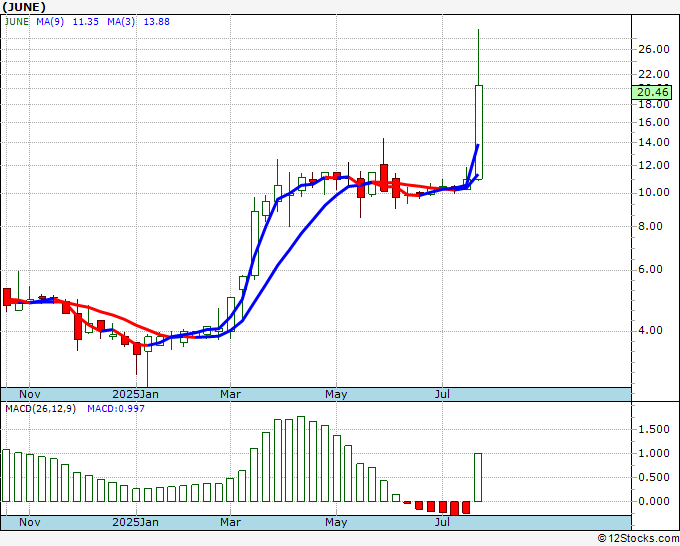The height and width of the screenshot is (546, 680).
Task: Click the rightmost green MACD histogram bar
Action: 478,477
